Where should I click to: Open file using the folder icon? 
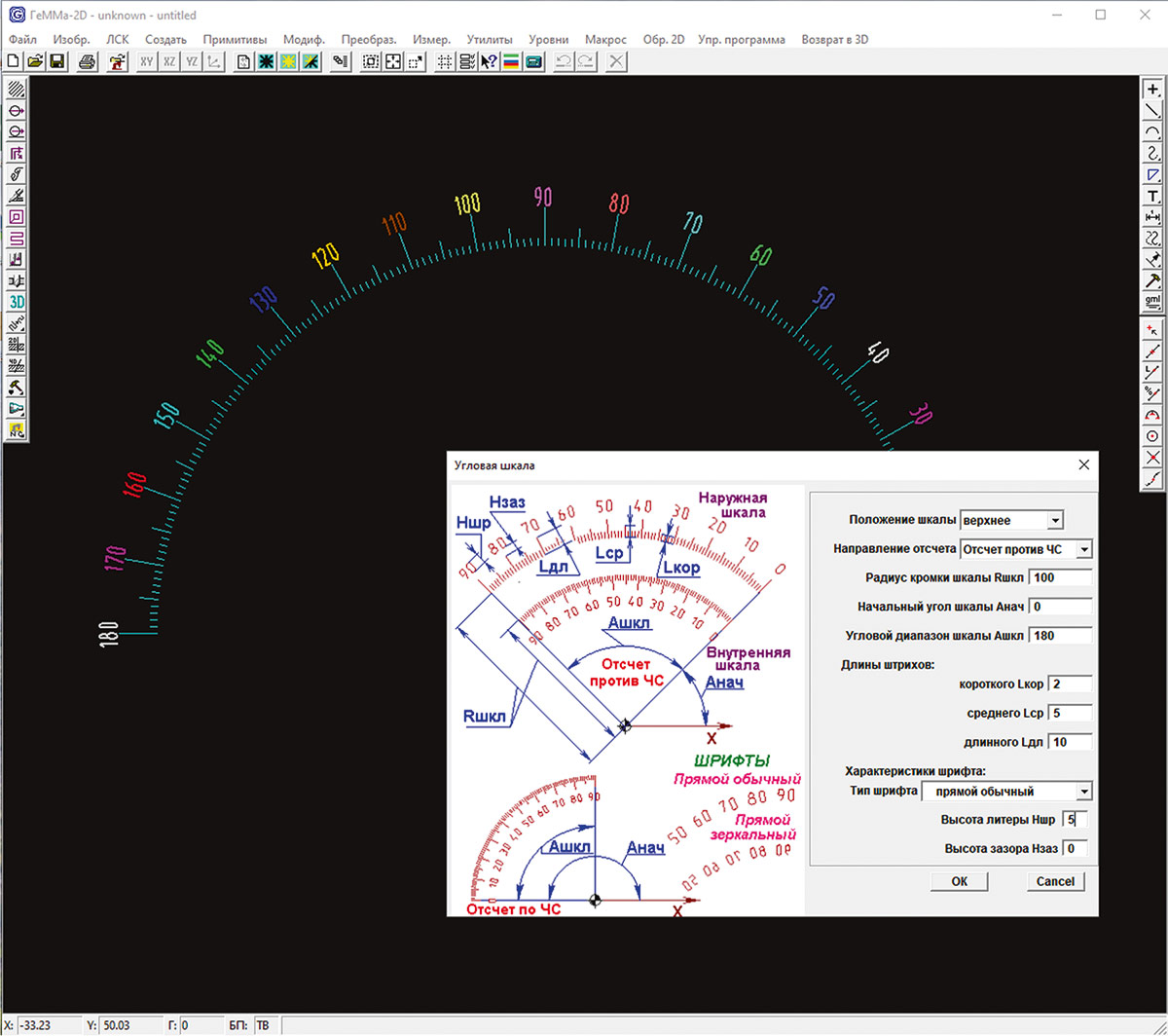[35, 61]
